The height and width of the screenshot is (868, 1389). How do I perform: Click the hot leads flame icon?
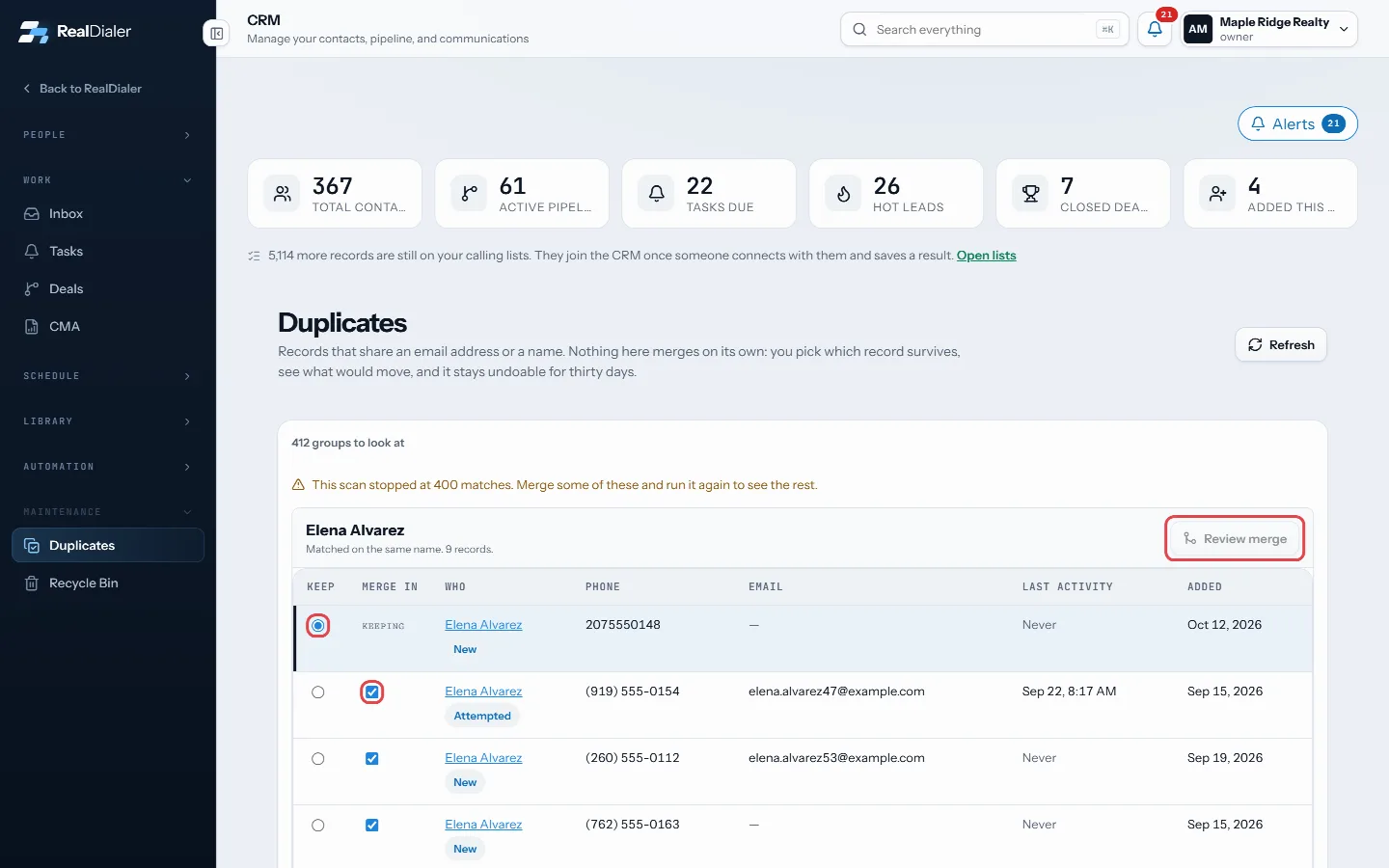(x=843, y=194)
